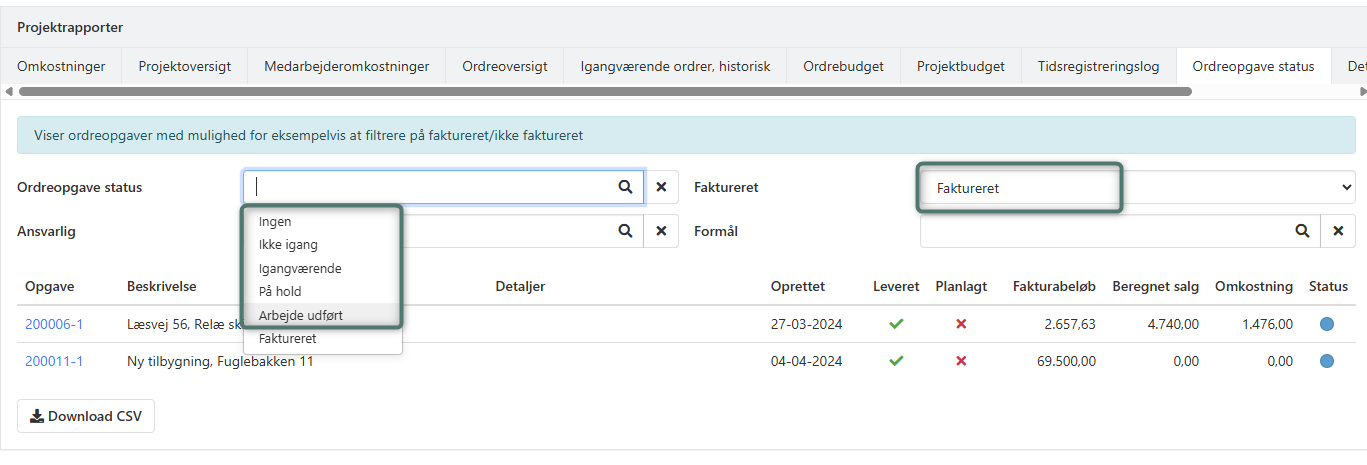Download CSV of the report
The image size is (1367, 465).
(86, 416)
